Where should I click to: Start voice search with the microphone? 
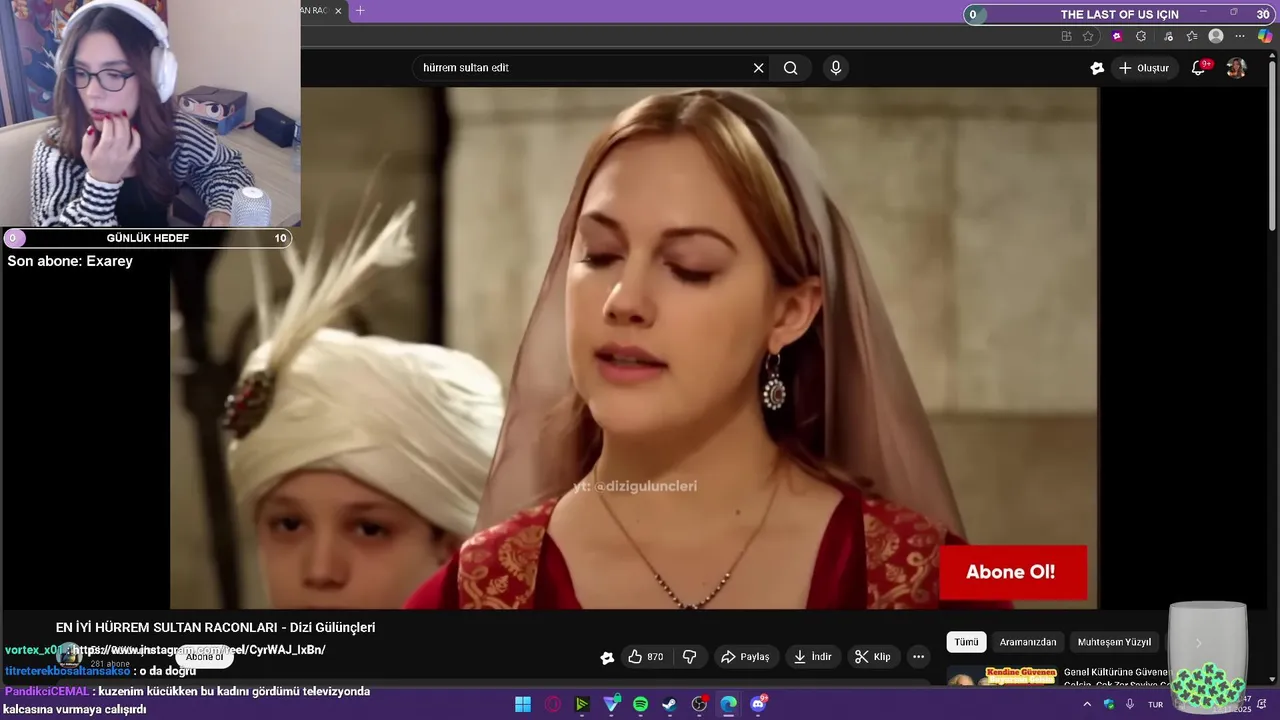[836, 68]
